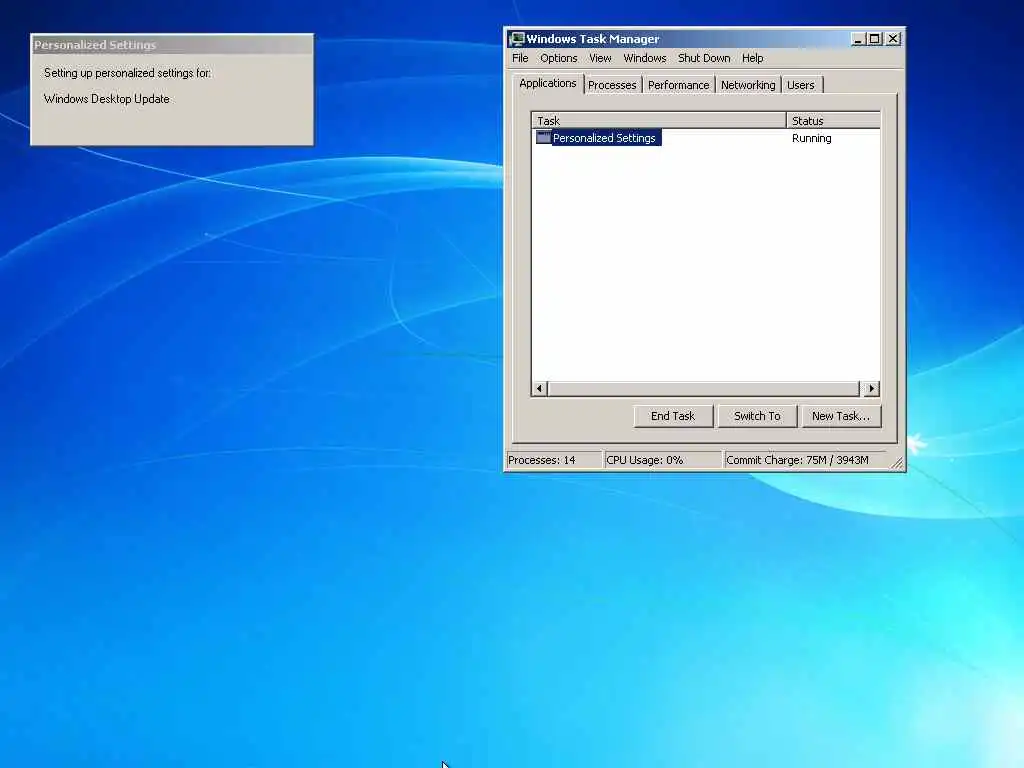Click the Personalized Settings task icon
The height and width of the screenshot is (768, 1024).
(543, 137)
